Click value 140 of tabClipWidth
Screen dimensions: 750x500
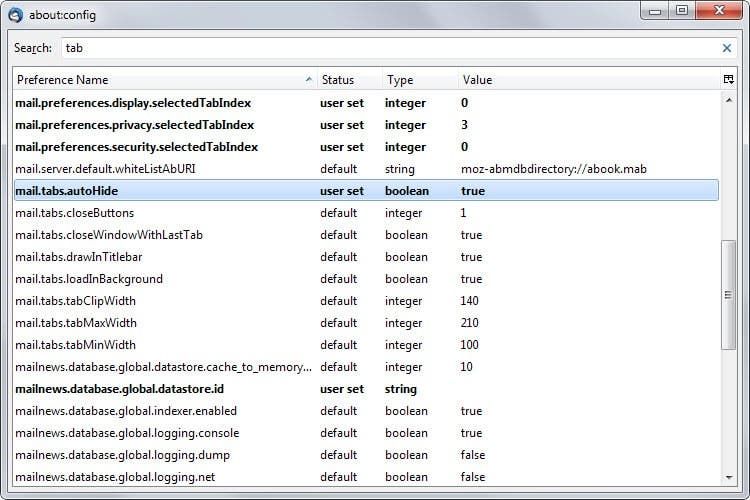click(470, 301)
